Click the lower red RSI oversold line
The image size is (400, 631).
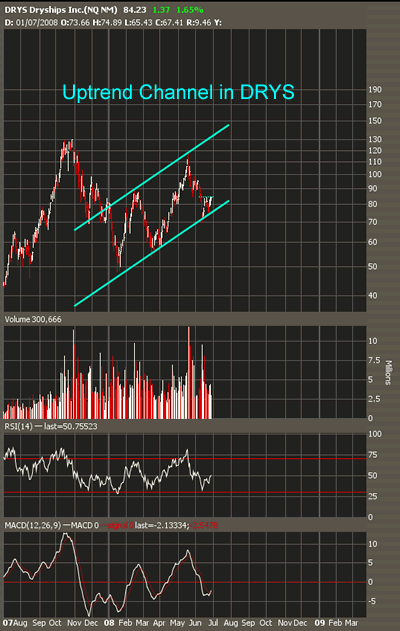tap(185, 492)
